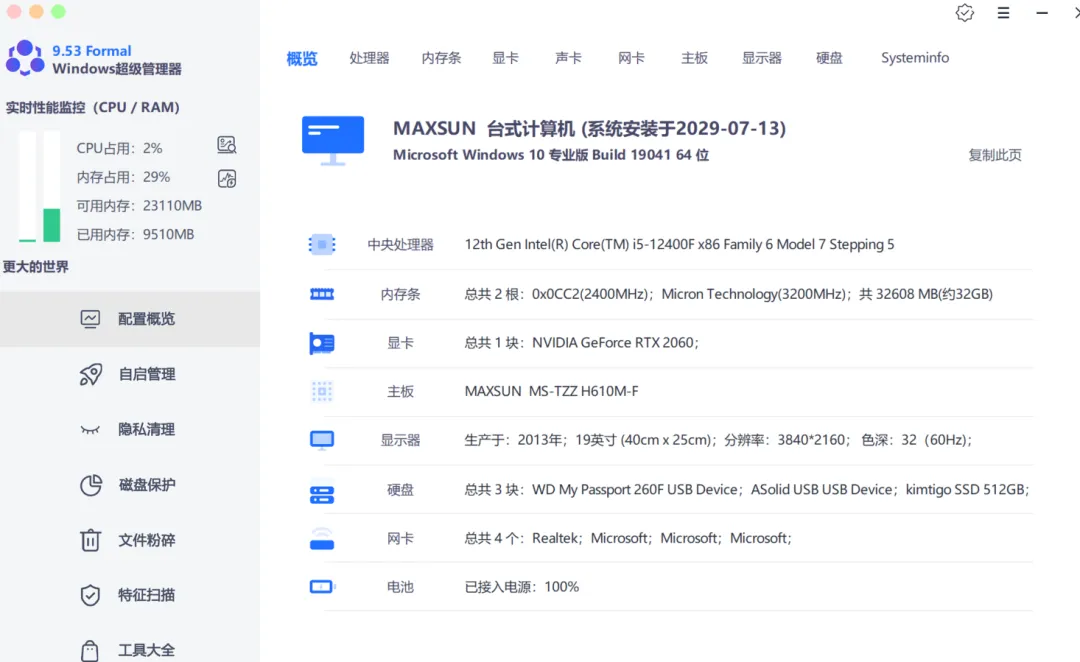The height and width of the screenshot is (662, 1080).
Task: Switch to the 显示器 tab at top
Action: click(762, 58)
